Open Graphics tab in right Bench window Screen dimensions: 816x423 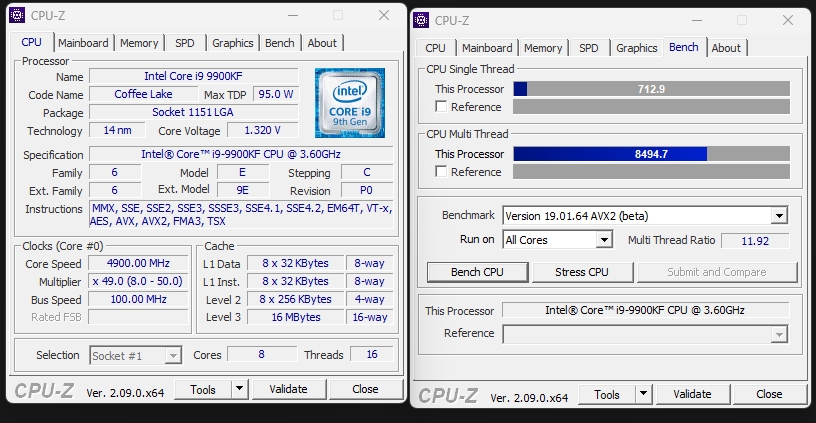(637, 48)
